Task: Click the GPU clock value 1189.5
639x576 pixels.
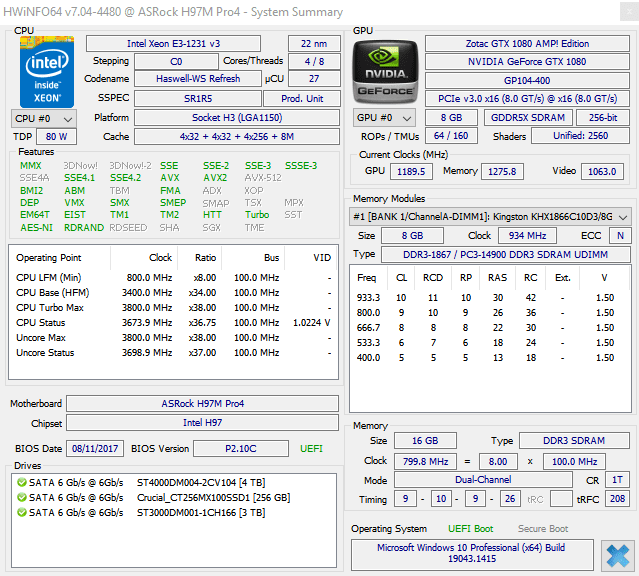Action: pyautogui.click(x=411, y=172)
